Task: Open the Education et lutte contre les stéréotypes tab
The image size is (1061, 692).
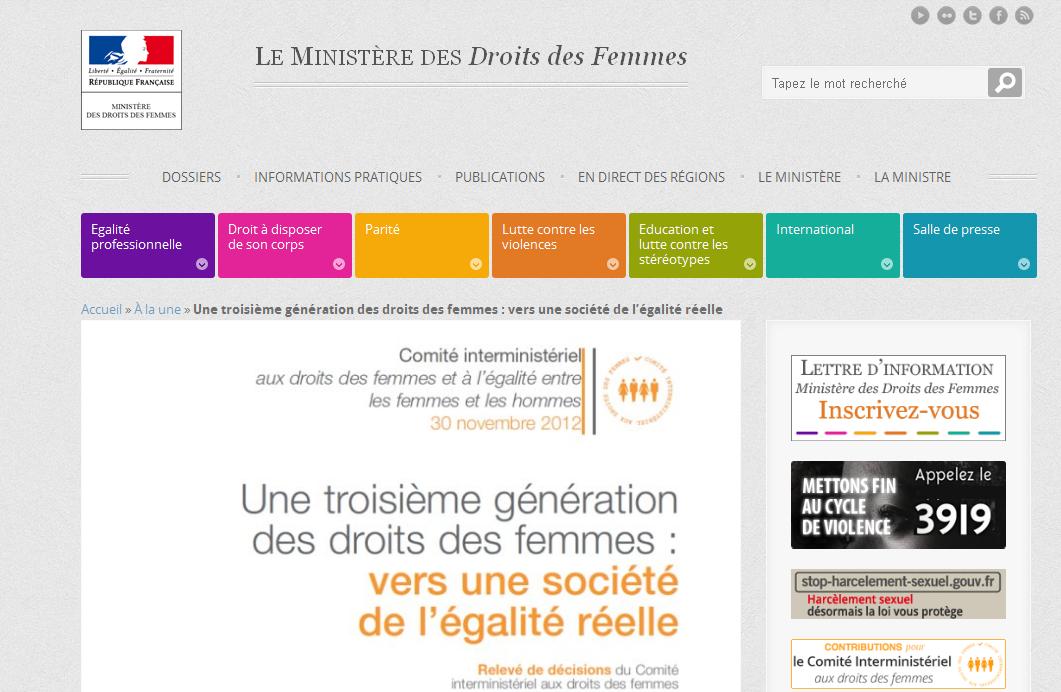Action: pos(694,244)
